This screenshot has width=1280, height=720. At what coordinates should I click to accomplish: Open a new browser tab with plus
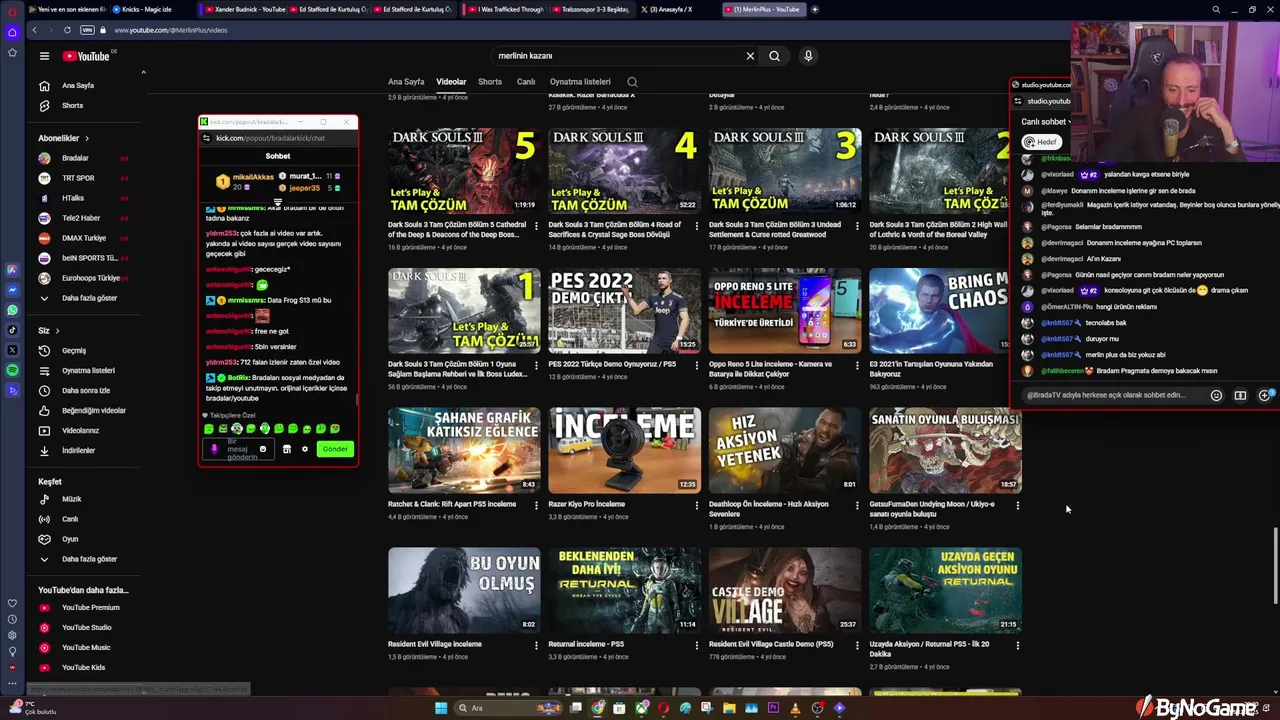[814, 9]
